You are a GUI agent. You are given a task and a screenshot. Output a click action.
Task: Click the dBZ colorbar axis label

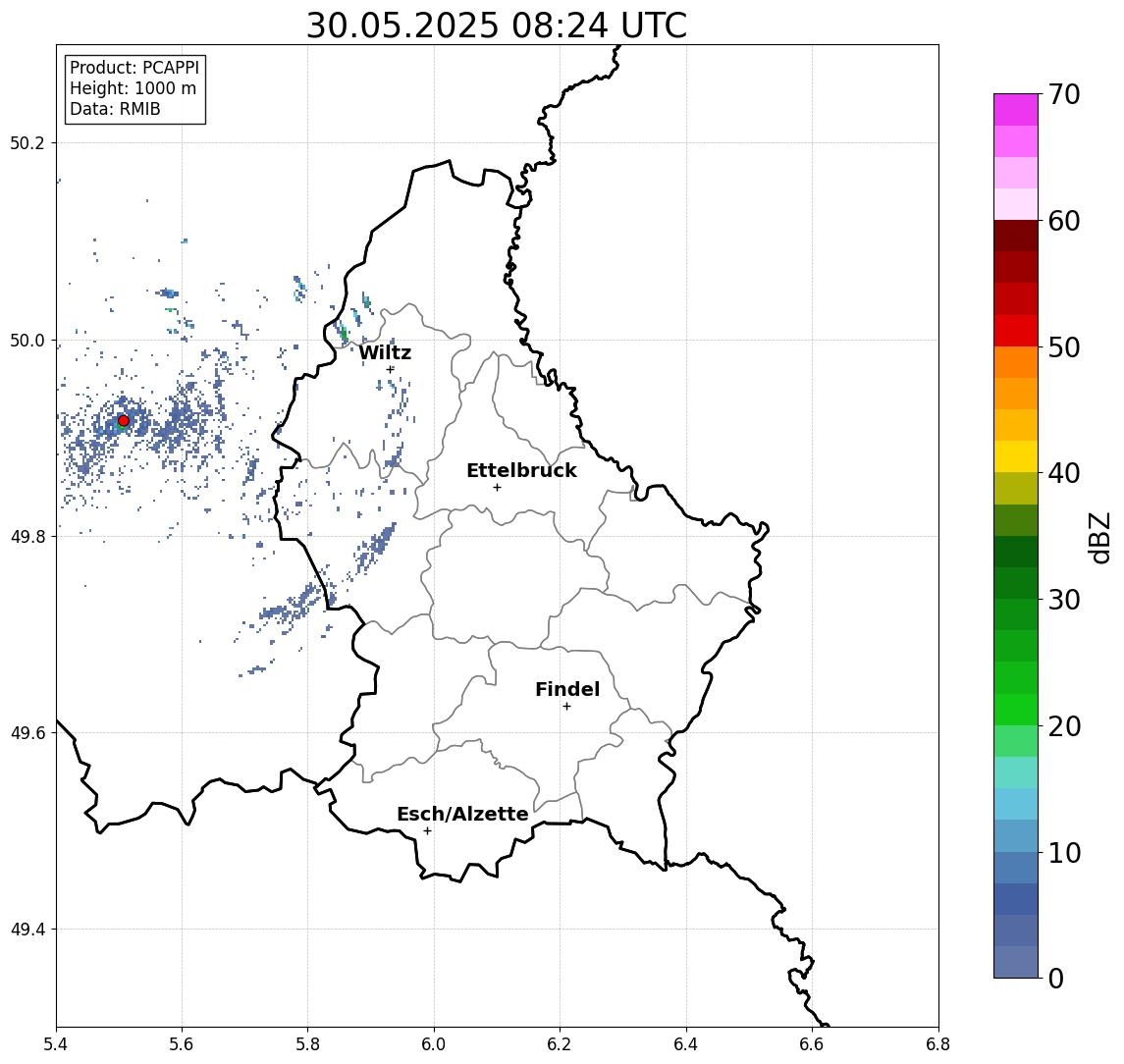click(x=1098, y=538)
